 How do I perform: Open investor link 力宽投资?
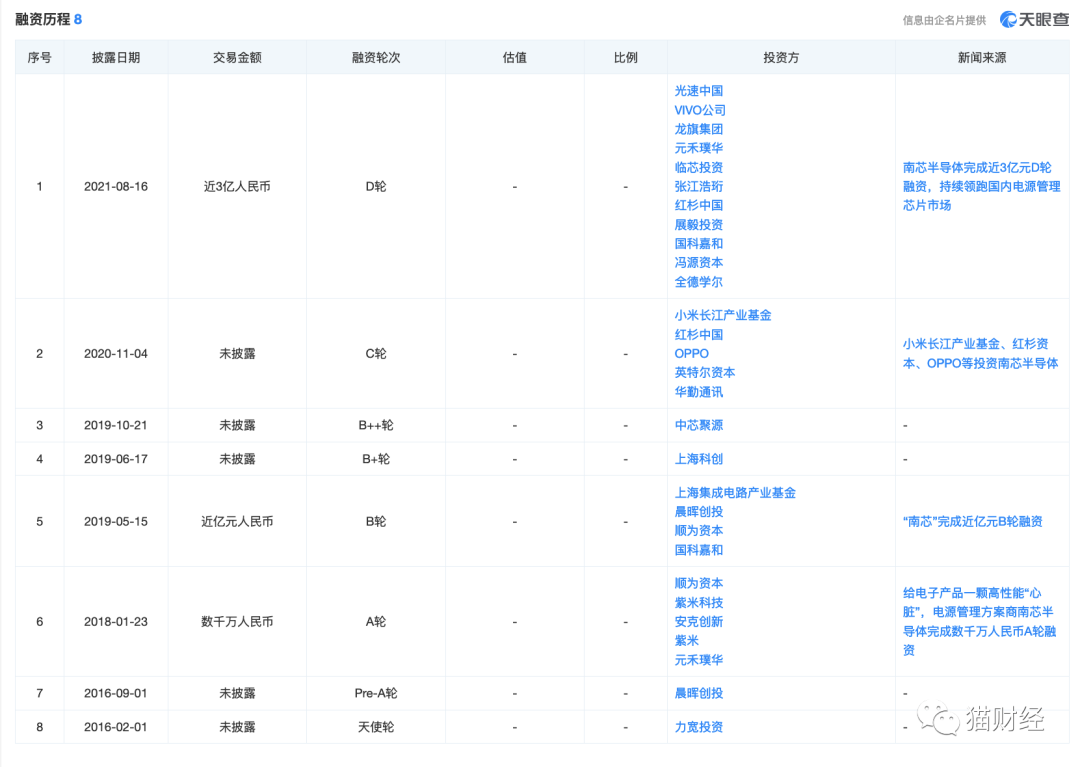[x=698, y=727]
